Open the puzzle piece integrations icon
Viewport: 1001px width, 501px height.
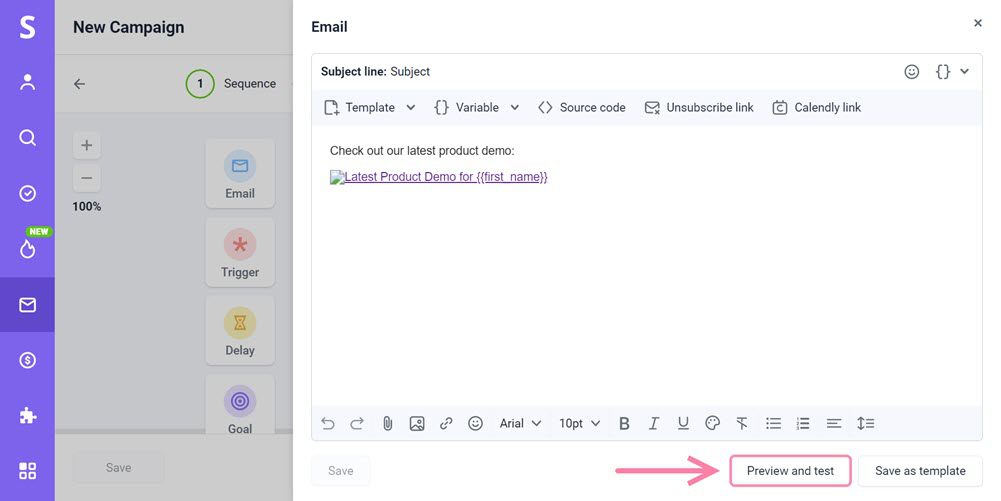27,416
